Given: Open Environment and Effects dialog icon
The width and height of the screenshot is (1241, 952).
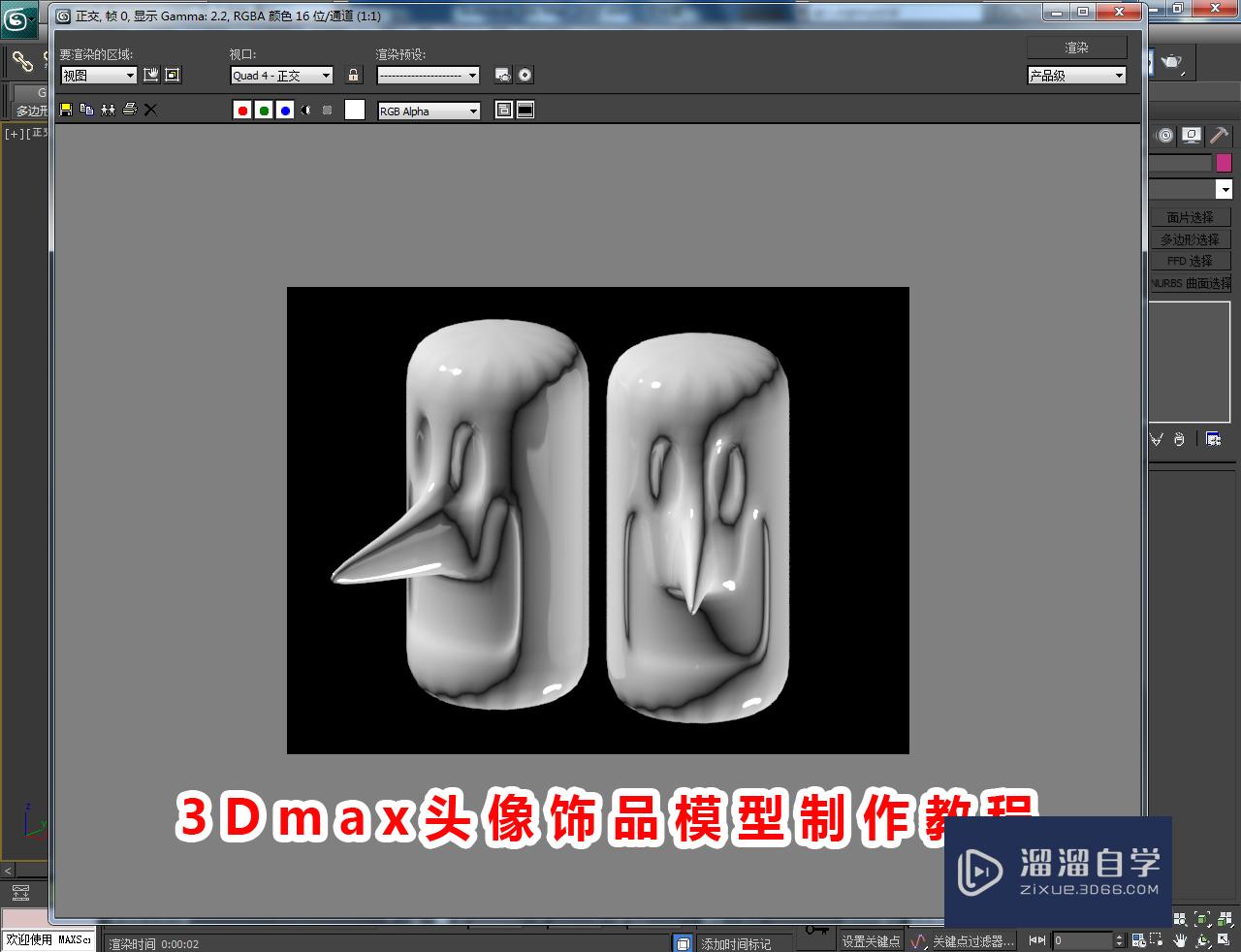Looking at the screenshot, I should (525, 75).
